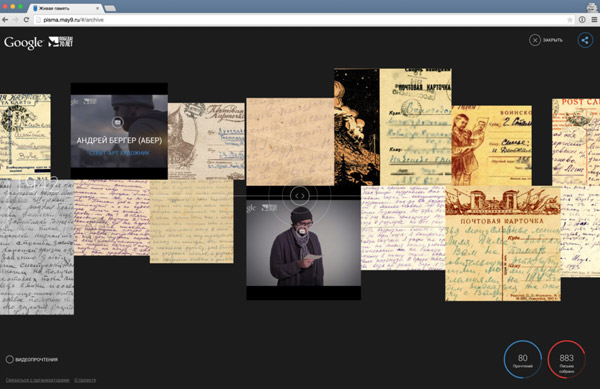Switch to the Живая память browser tab
This screenshot has height=389, width=600.
pyautogui.click(x=65, y=8)
